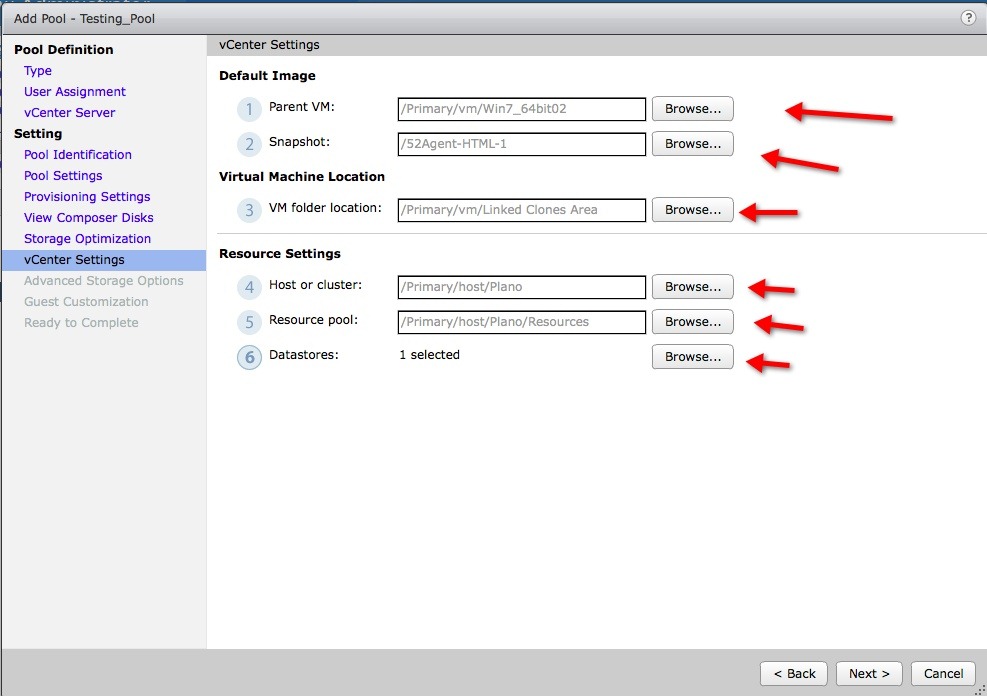Click the step 4 number icon
987x696 pixels.
[x=249, y=287]
